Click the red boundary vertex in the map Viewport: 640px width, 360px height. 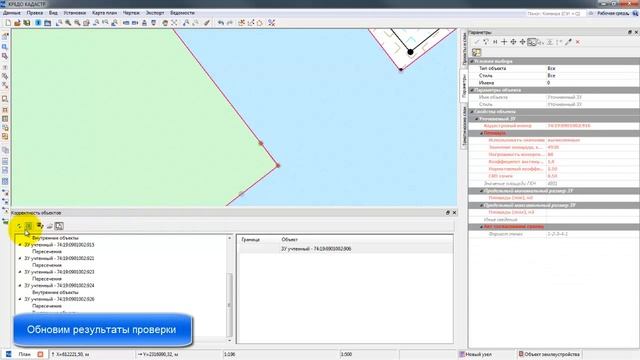pos(278,165)
